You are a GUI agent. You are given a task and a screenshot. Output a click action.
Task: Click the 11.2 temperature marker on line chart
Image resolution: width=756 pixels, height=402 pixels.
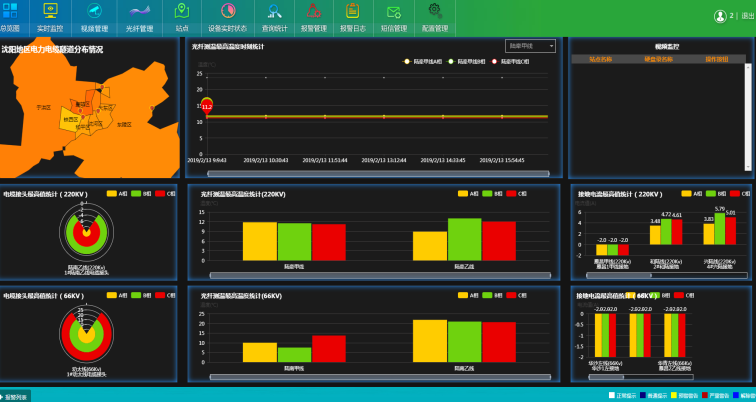(x=207, y=105)
